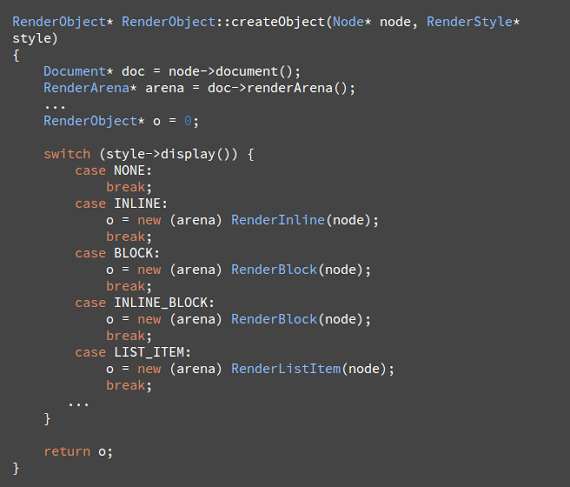This screenshot has width=570, height=487.
Task: Click the 'style)' parameter on second line
Action: point(35,39)
